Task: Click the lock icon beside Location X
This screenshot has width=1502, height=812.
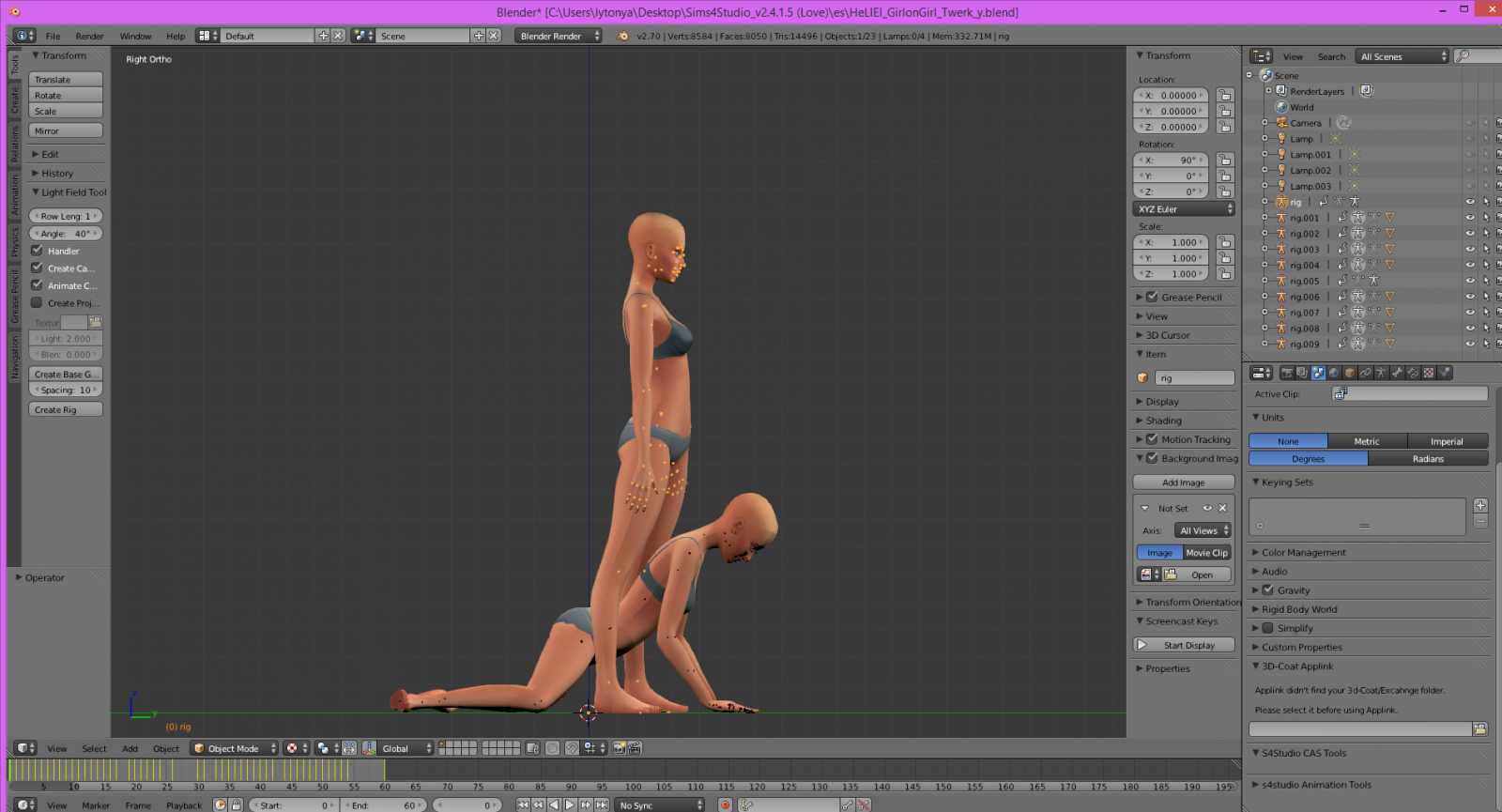Action: [x=1225, y=95]
